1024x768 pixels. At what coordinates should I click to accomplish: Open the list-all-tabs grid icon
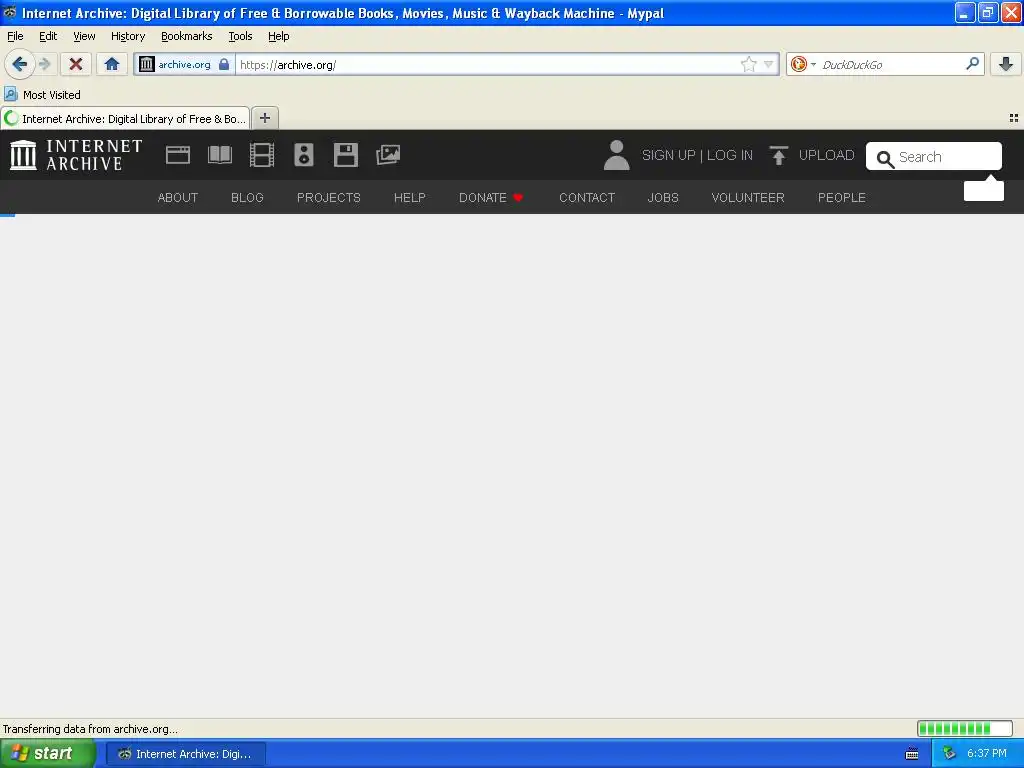click(1014, 118)
